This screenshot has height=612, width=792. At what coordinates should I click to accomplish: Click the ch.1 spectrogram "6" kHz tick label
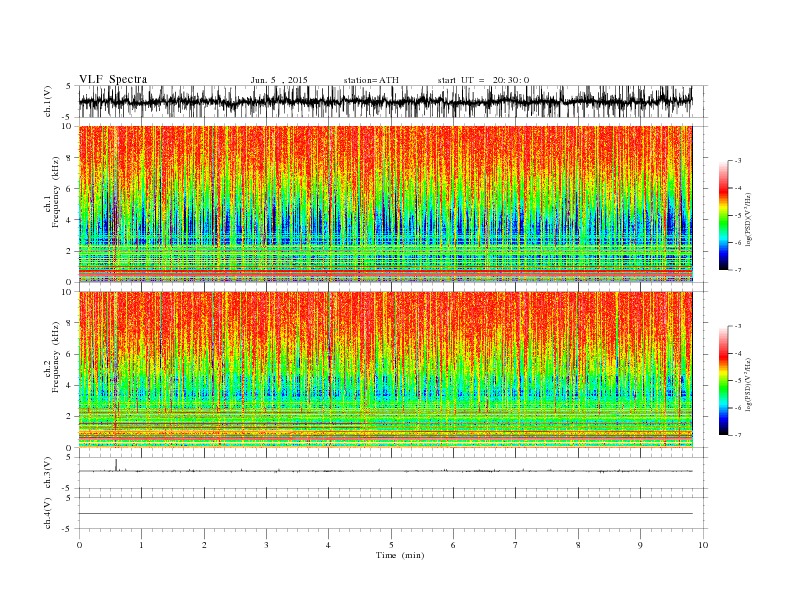tap(70, 189)
